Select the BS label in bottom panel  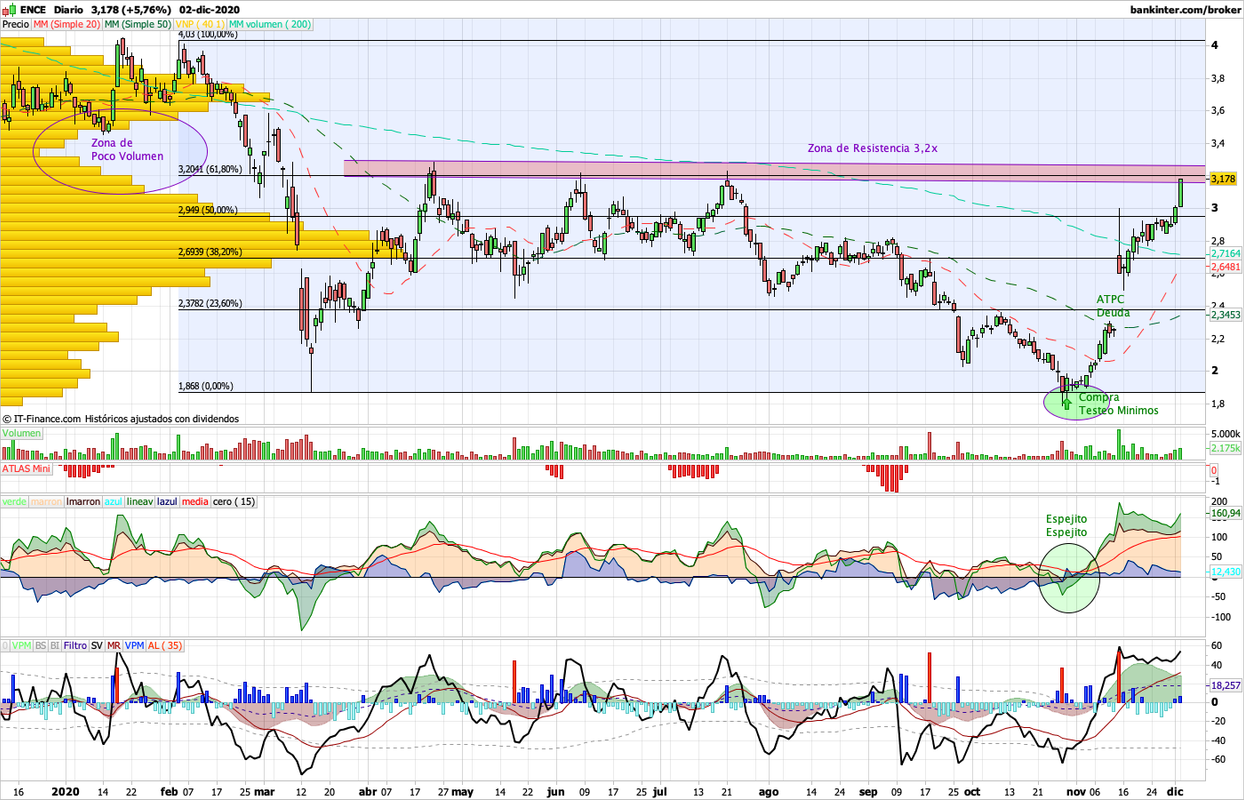point(41,645)
